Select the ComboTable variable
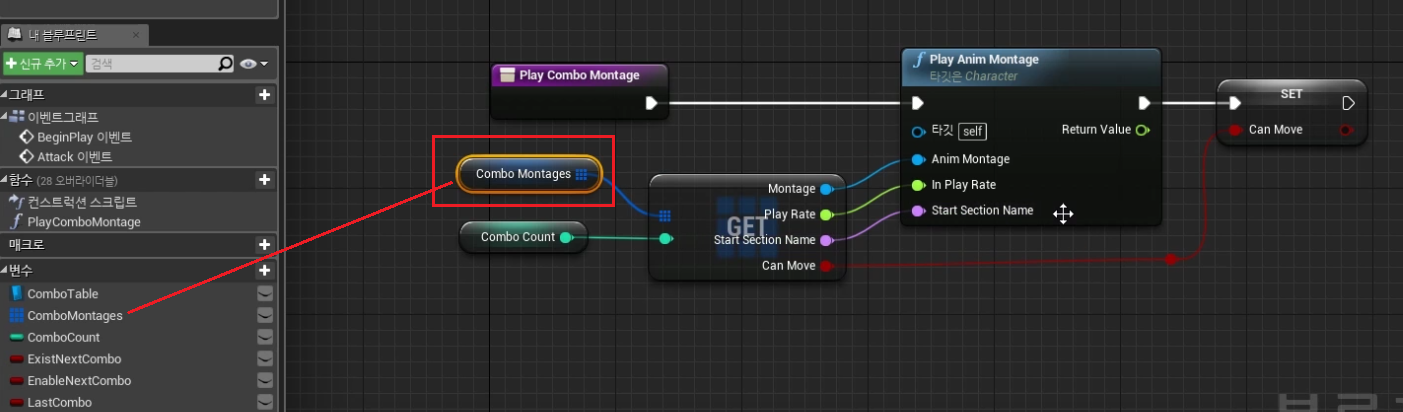1403x412 pixels. point(62,294)
